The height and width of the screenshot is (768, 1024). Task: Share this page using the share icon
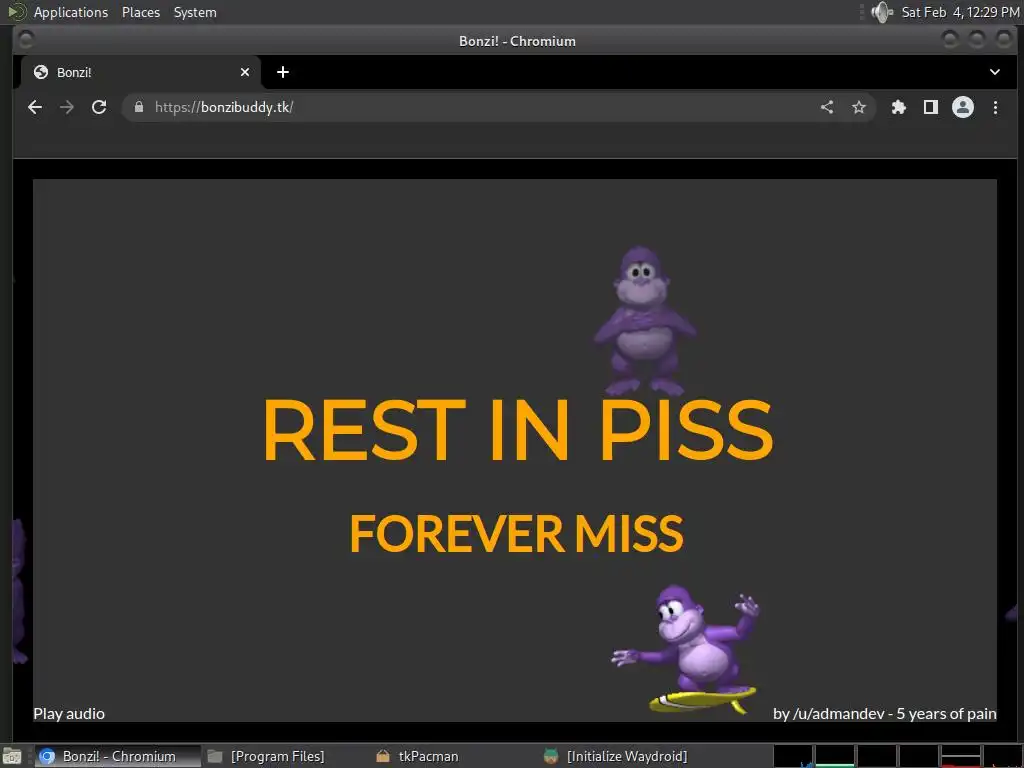tap(827, 107)
